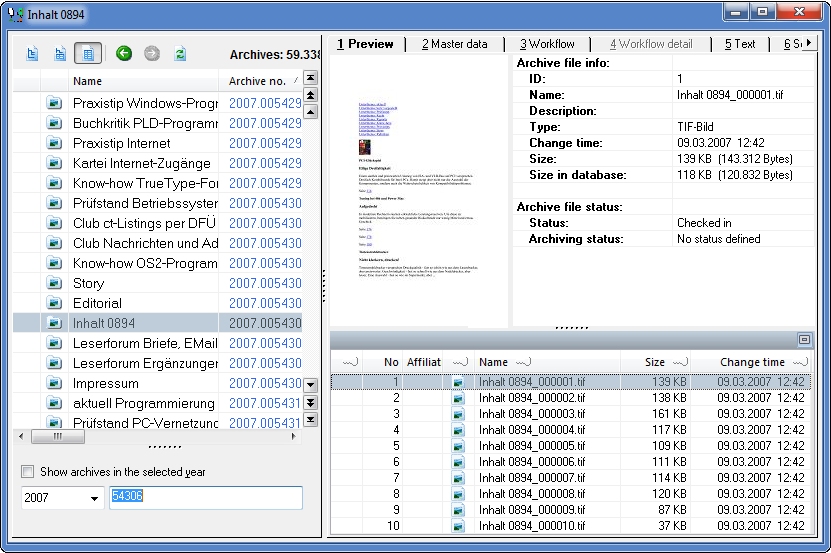Click the gray forward arrow icon

152,54
